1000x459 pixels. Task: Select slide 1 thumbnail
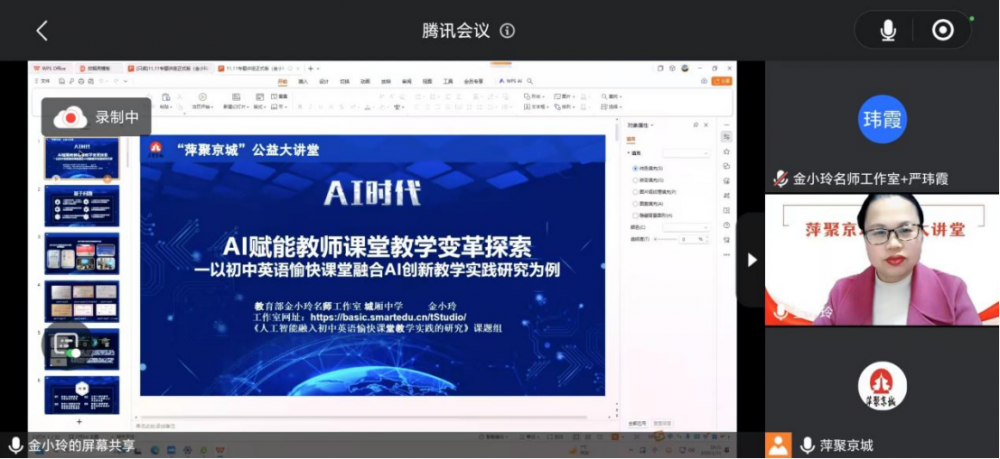click(81, 158)
